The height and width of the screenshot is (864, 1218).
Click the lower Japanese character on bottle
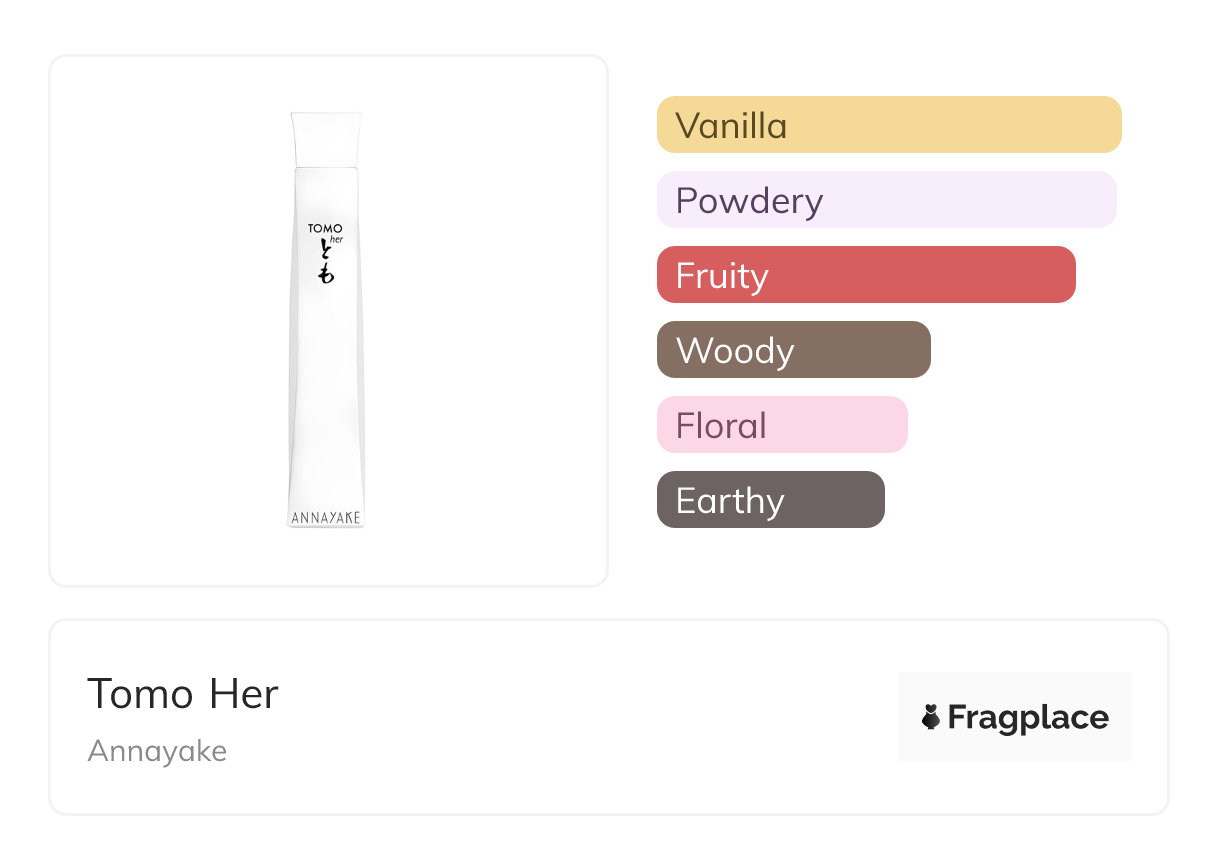tap(326, 273)
